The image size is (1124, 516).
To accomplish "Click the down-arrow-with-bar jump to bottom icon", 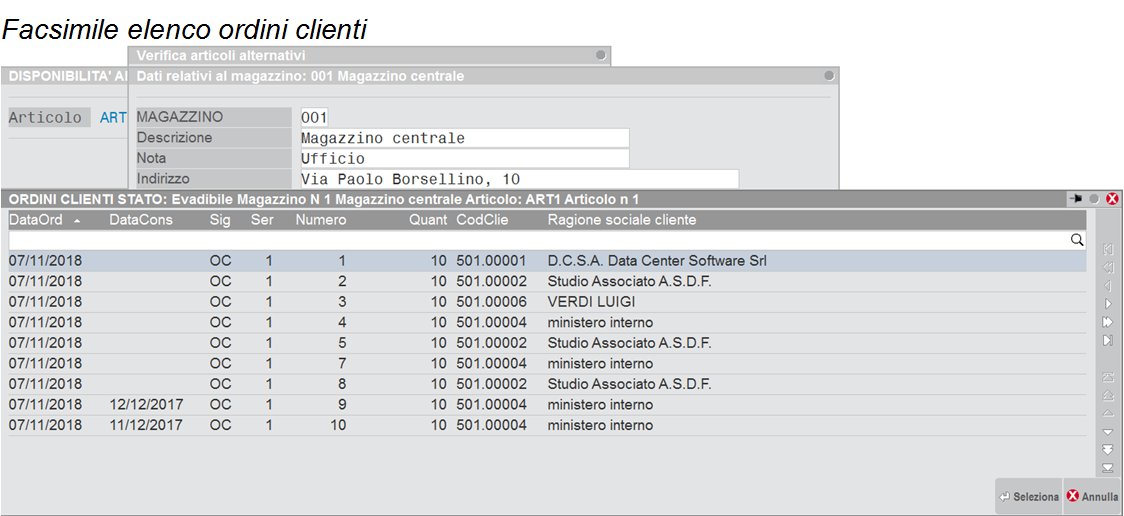I will click(x=1108, y=467).
